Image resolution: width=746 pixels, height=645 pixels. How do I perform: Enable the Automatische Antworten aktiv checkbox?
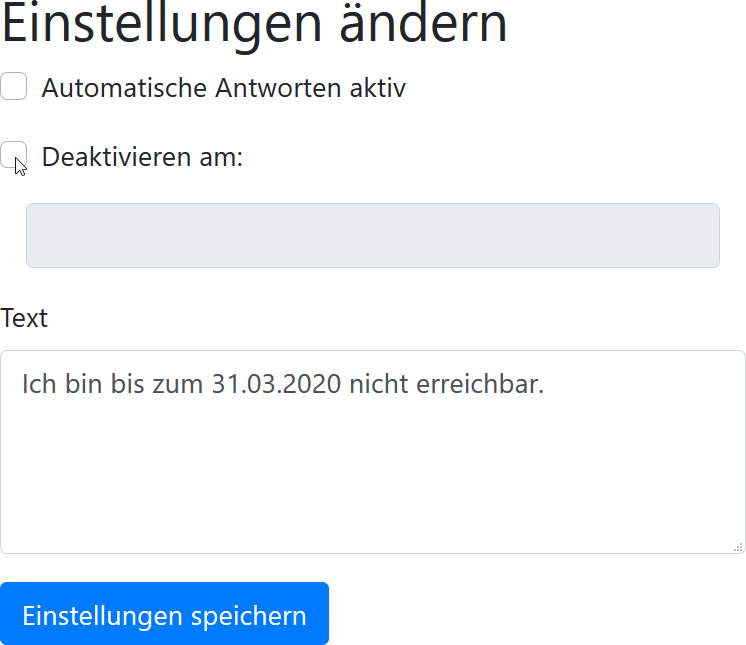(14, 87)
